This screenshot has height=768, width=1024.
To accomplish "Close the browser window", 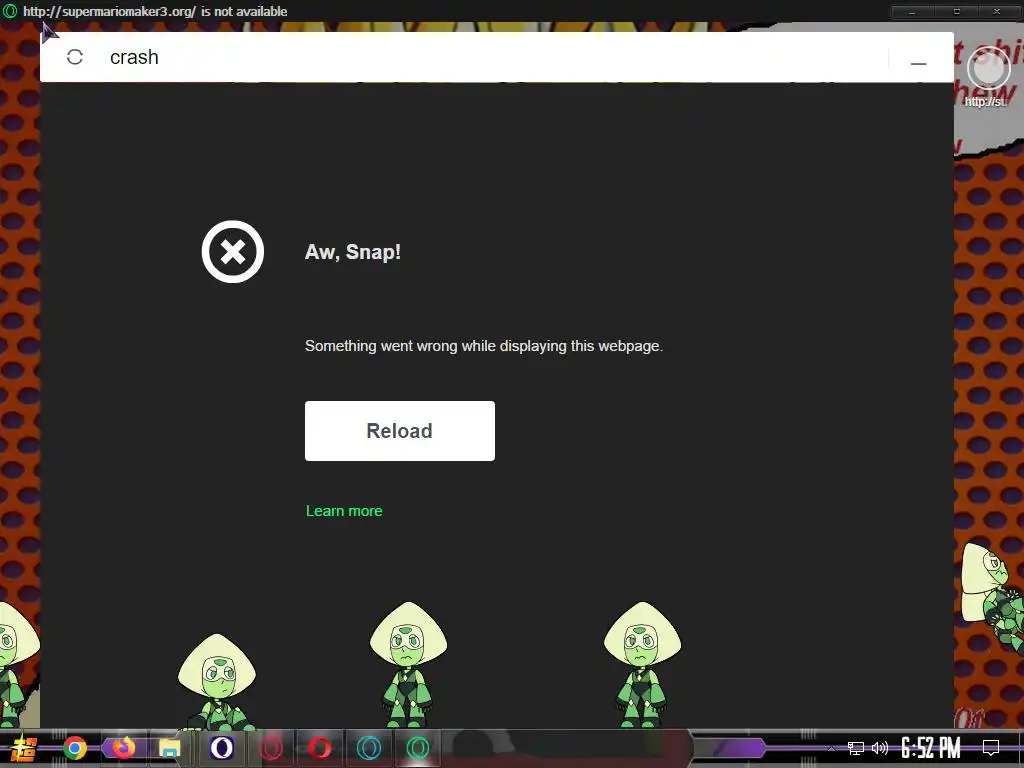I will point(997,11).
